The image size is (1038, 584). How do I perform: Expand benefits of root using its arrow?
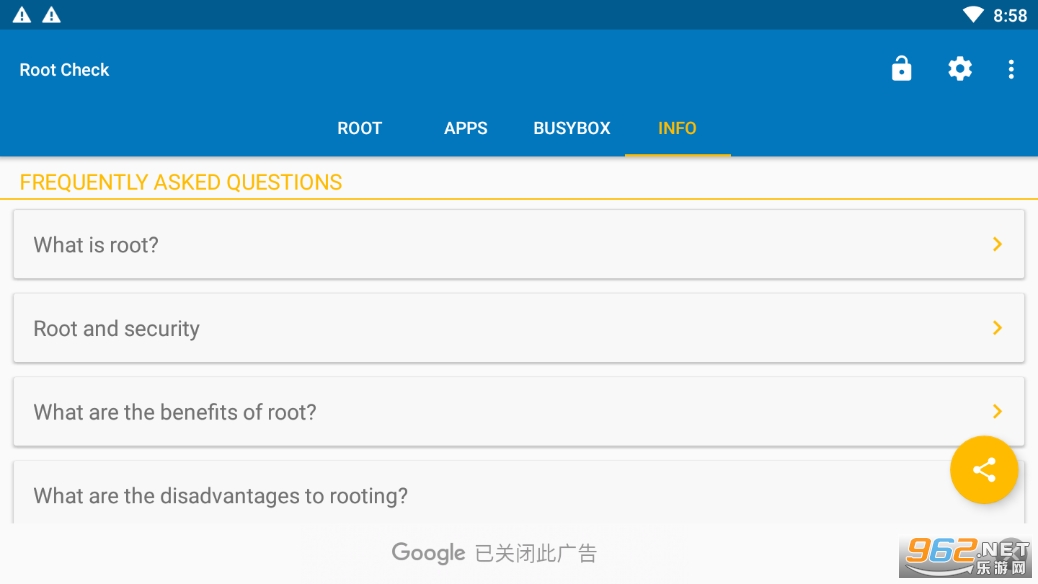tap(996, 411)
